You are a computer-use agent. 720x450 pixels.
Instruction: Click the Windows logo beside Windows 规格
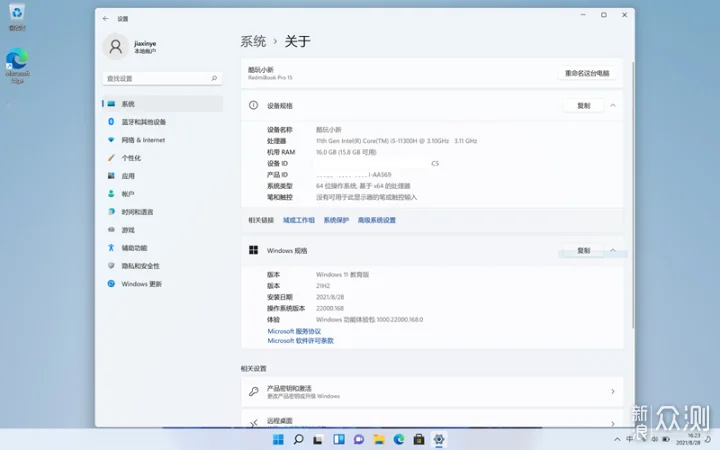[x=253, y=250]
